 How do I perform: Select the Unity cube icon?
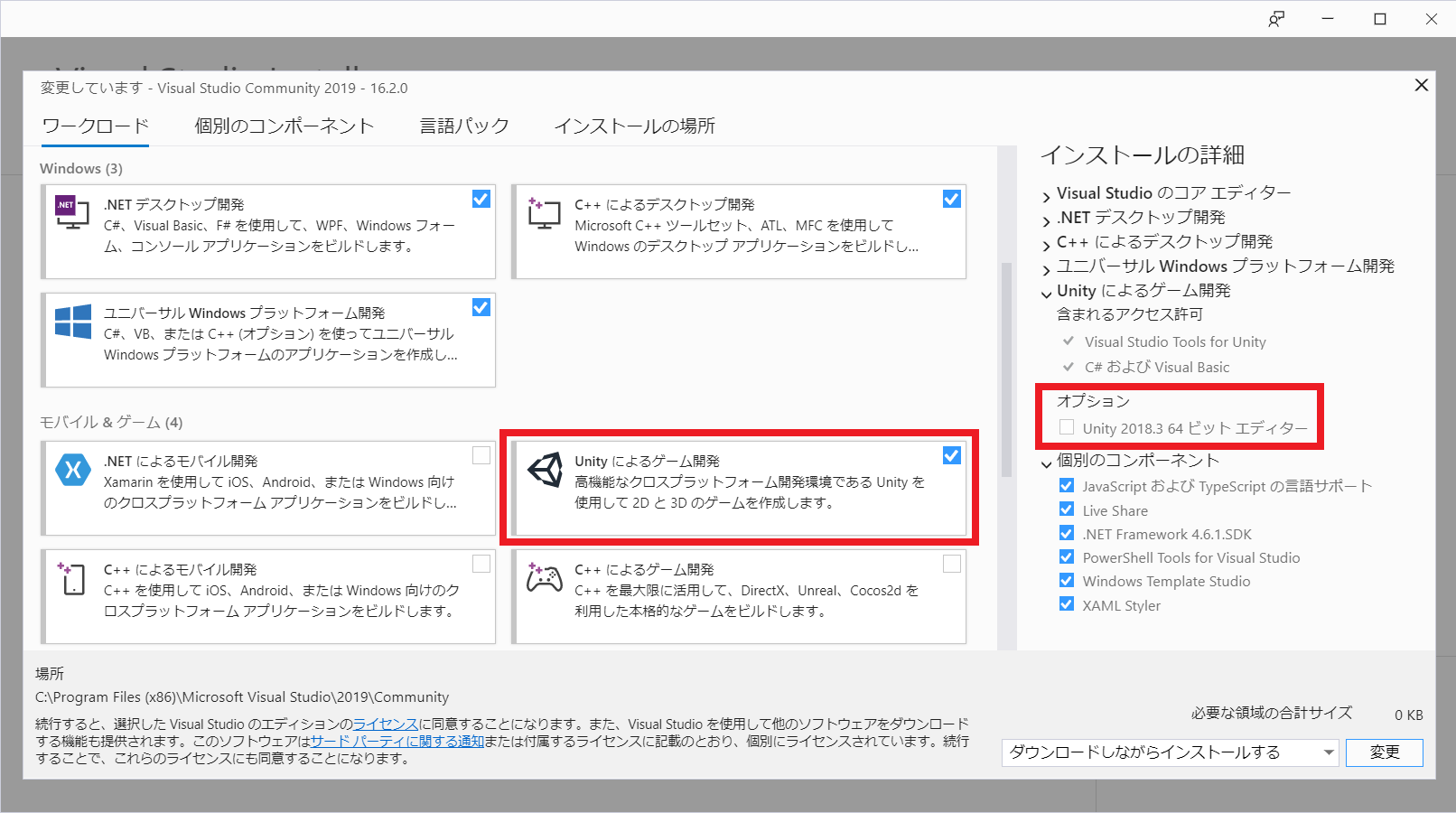click(543, 470)
